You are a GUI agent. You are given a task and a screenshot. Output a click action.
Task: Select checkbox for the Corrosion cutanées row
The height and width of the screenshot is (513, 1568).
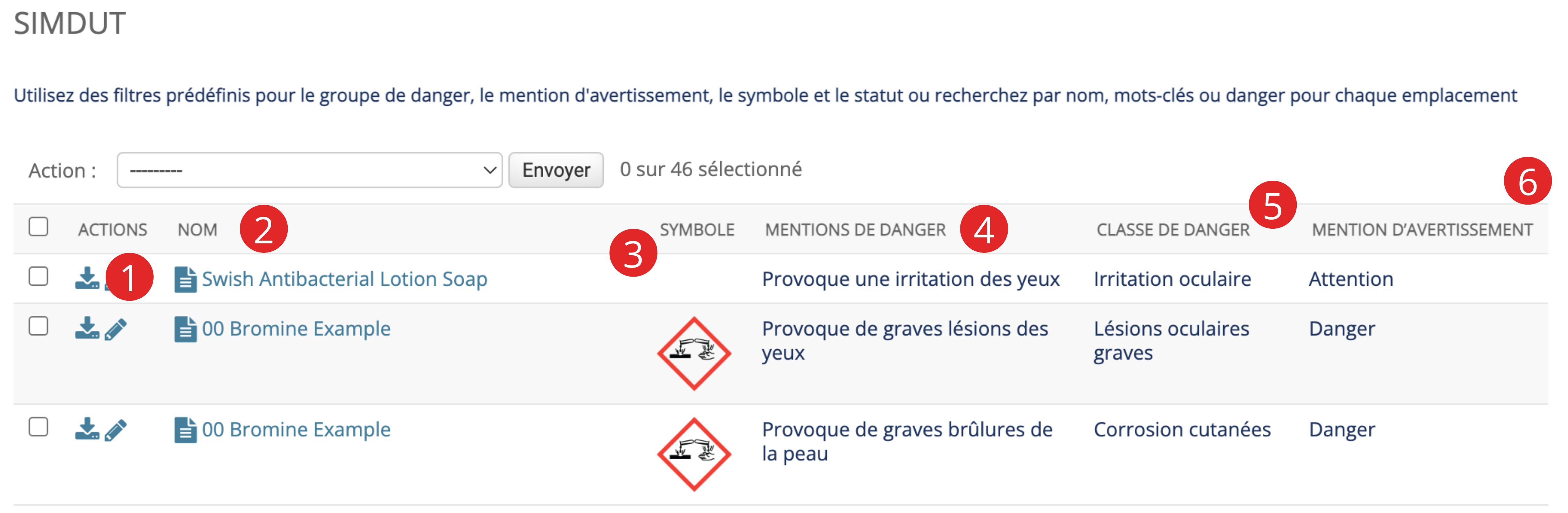pyautogui.click(x=38, y=427)
